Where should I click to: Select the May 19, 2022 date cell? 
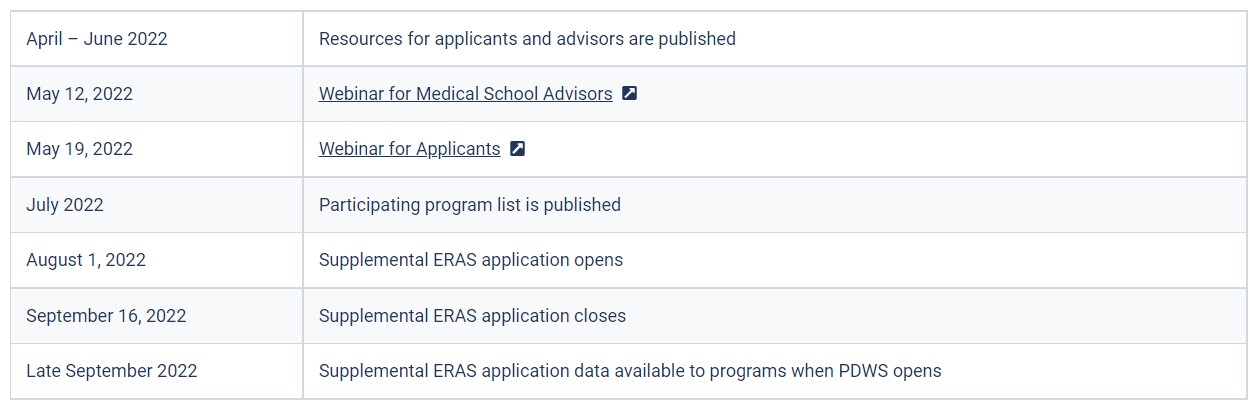pyautogui.click(x=157, y=149)
